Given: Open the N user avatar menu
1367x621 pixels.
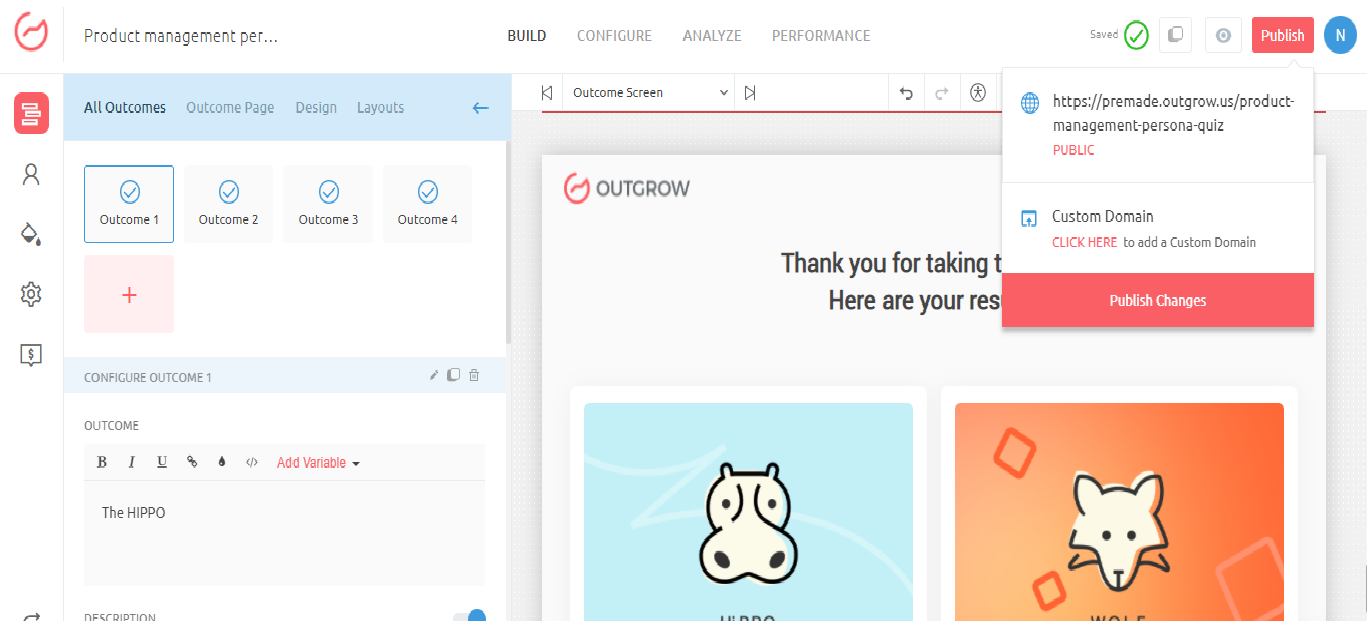Looking at the screenshot, I should click(x=1340, y=35).
